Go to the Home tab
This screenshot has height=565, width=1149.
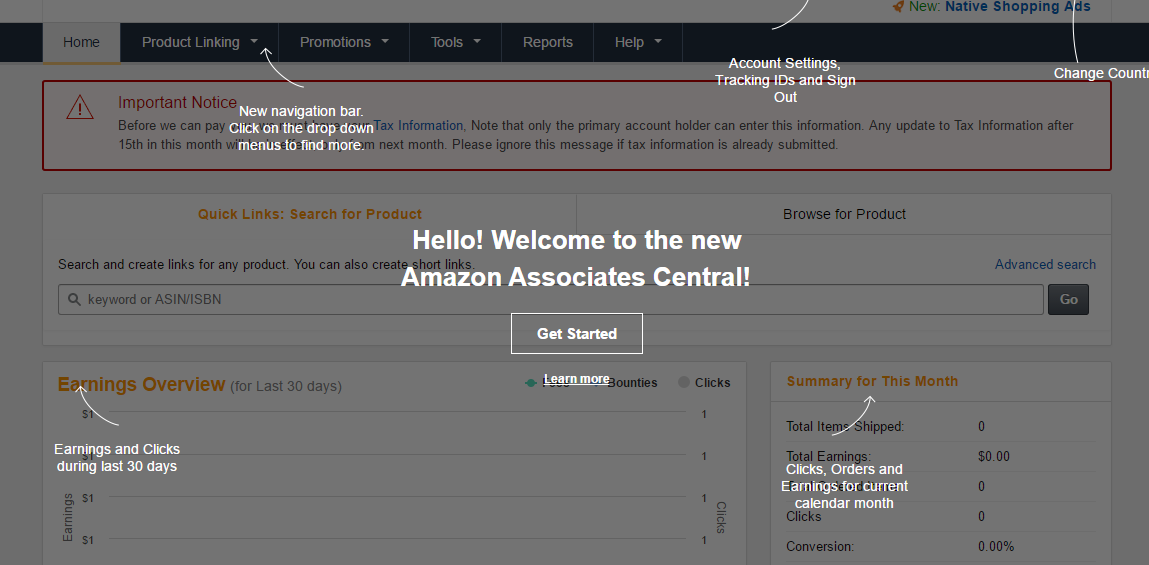click(x=81, y=43)
